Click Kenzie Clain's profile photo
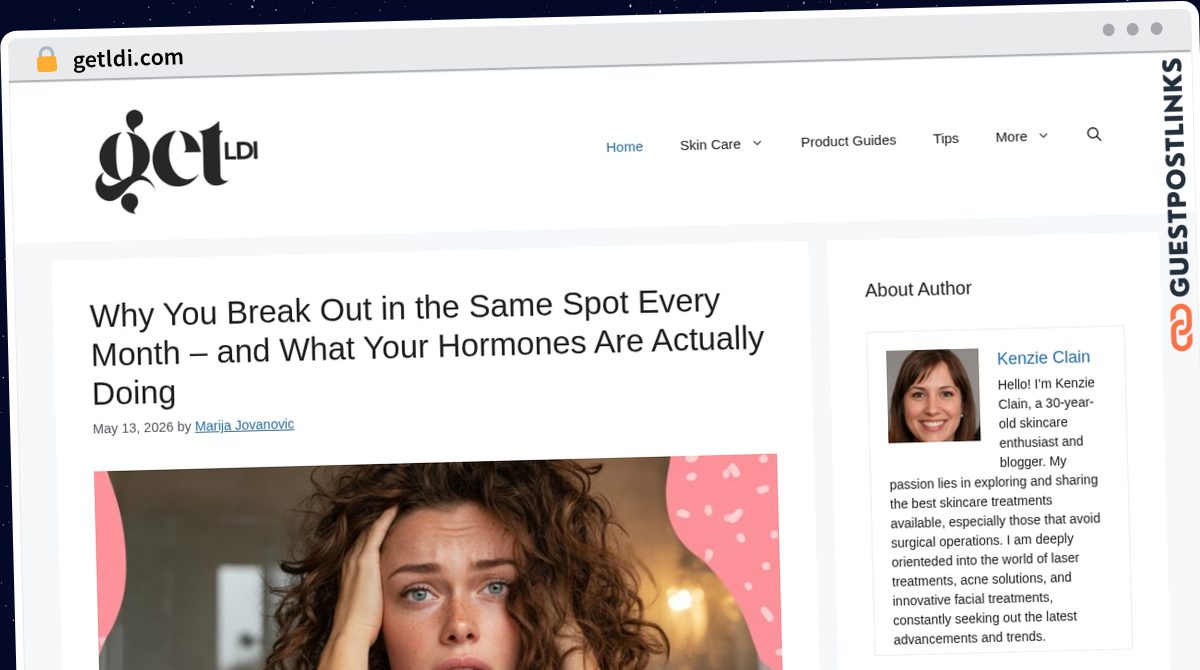1200x670 pixels. click(933, 396)
